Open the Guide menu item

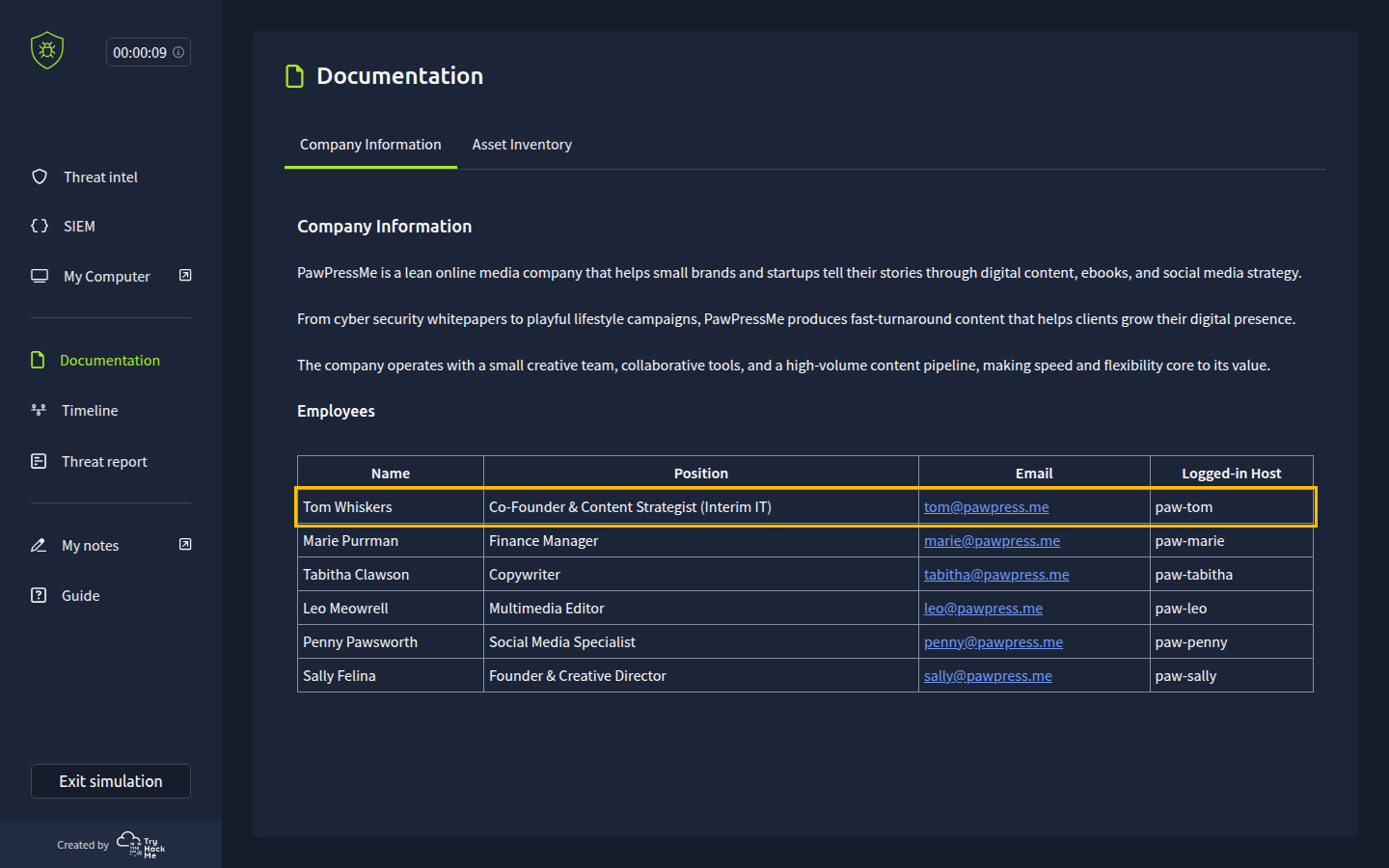(x=81, y=595)
